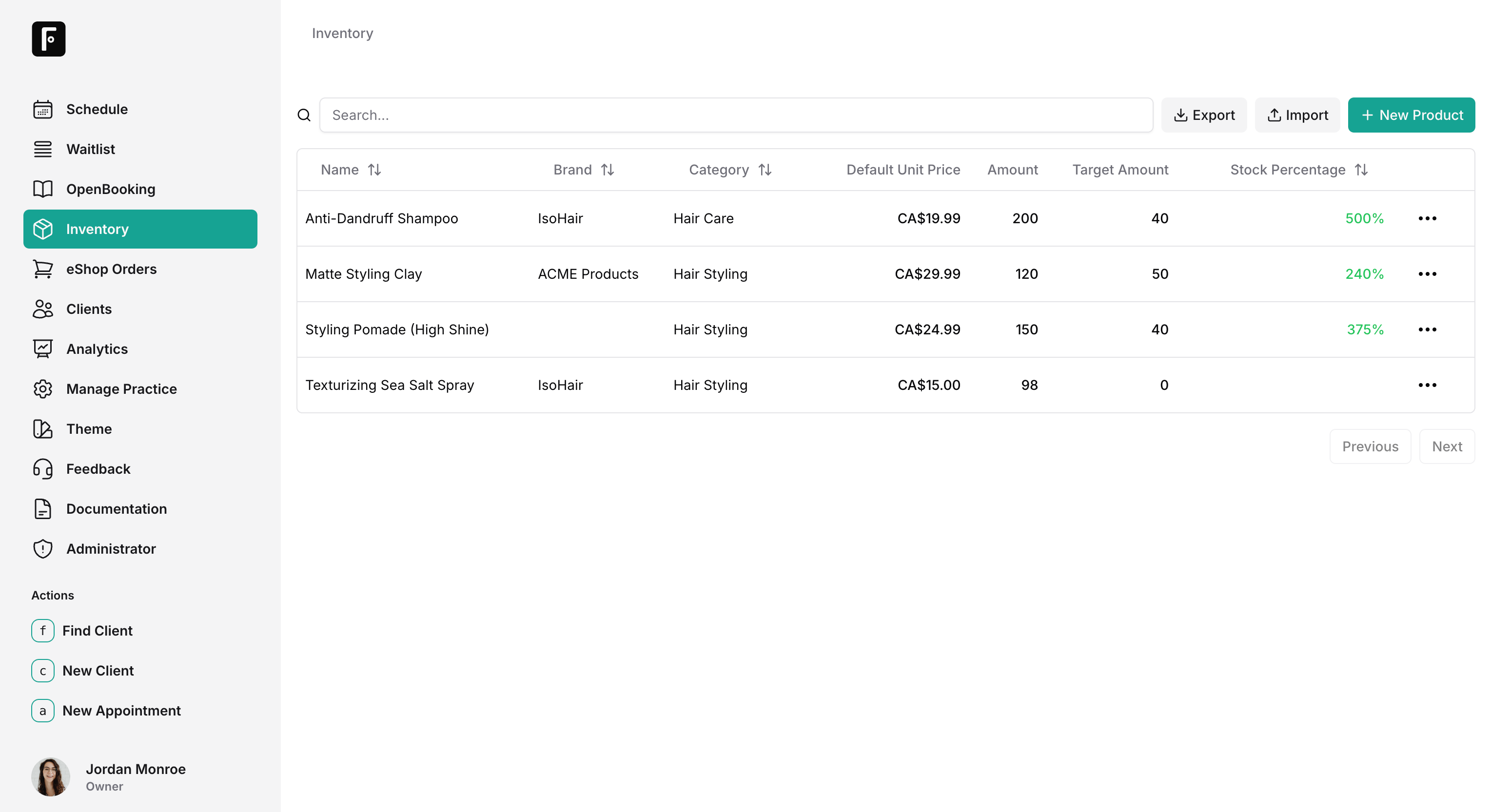This screenshot has height=812, width=1491.
Task: Open the Waitlist lines icon
Action: click(x=43, y=149)
